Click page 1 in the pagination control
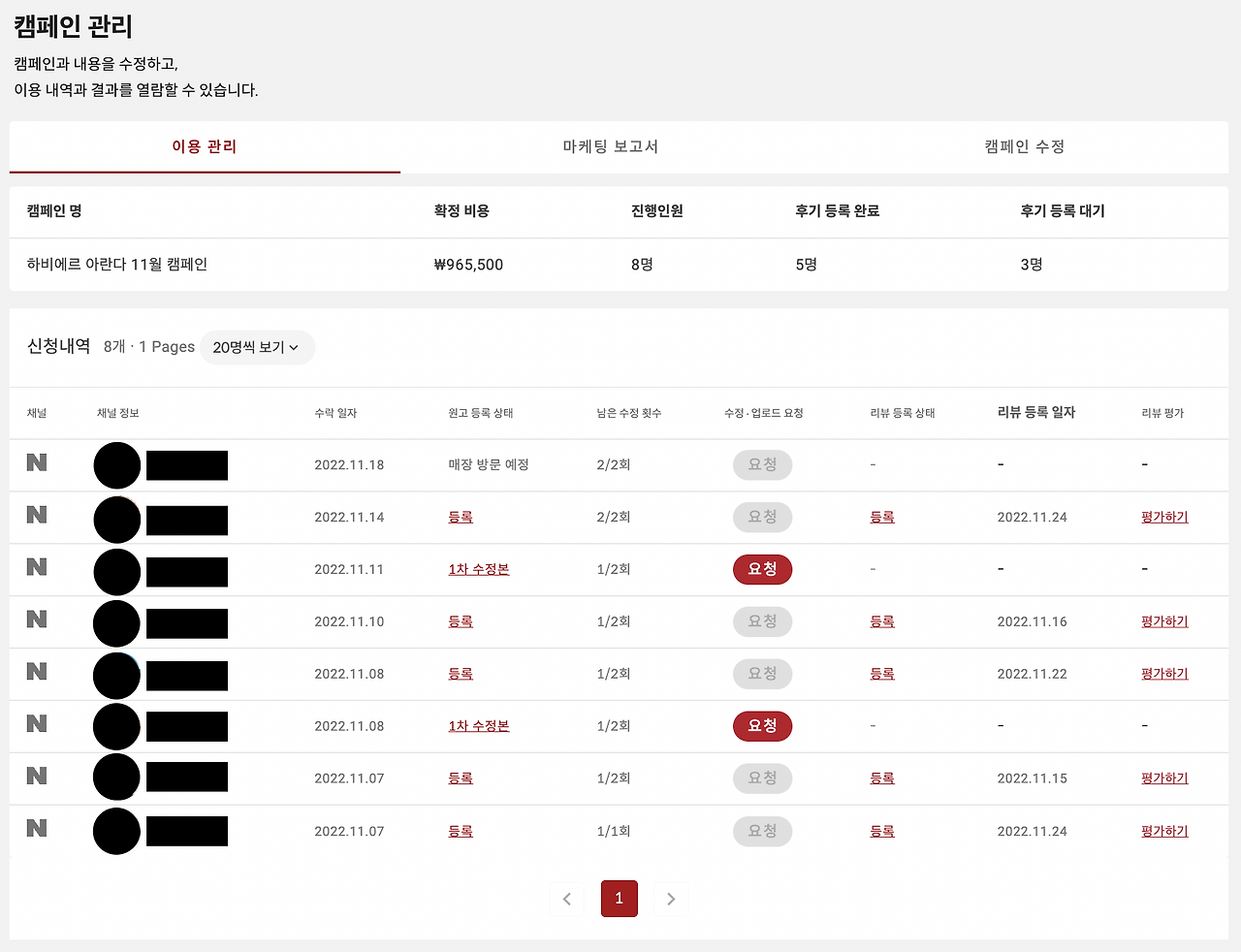This screenshot has height=952, width=1241. tap(619, 899)
